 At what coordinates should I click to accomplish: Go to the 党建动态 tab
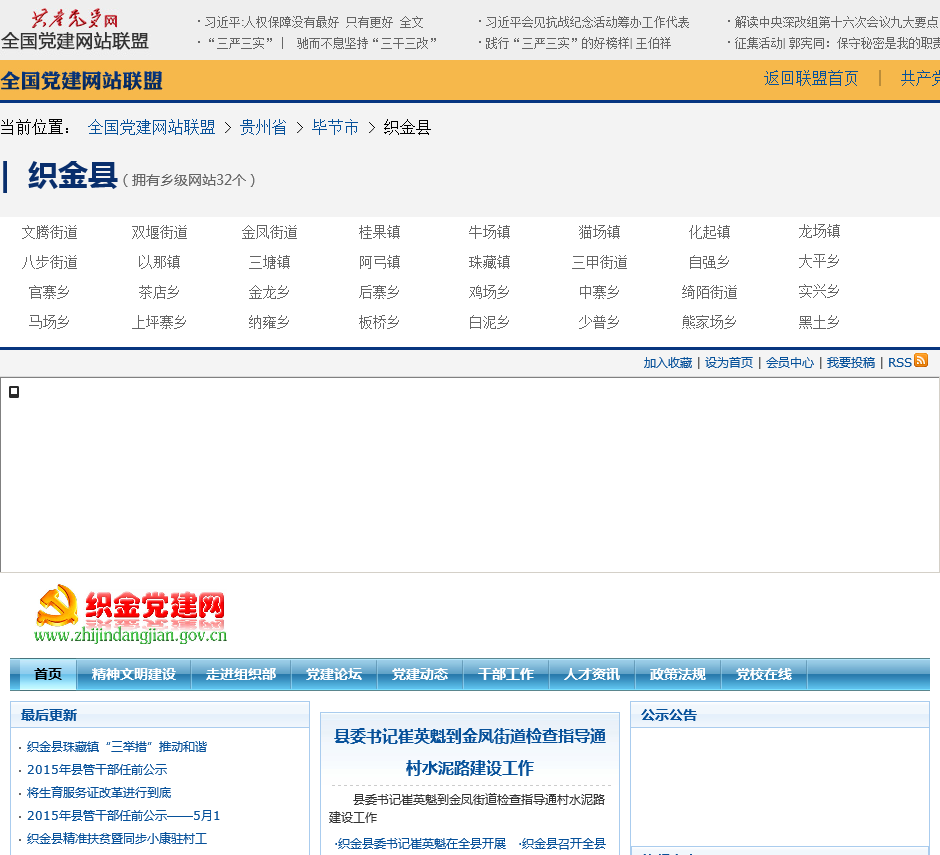pos(420,674)
